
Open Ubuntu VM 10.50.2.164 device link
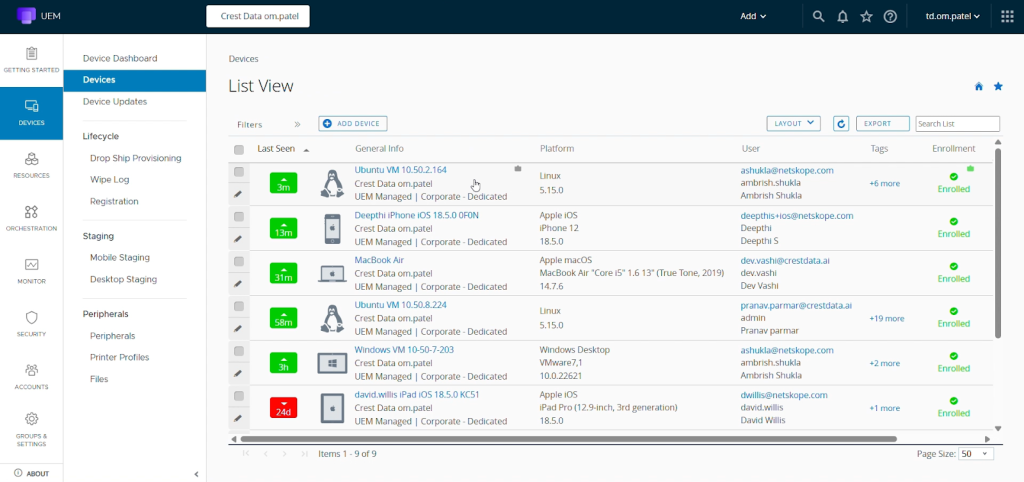coord(400,170)
